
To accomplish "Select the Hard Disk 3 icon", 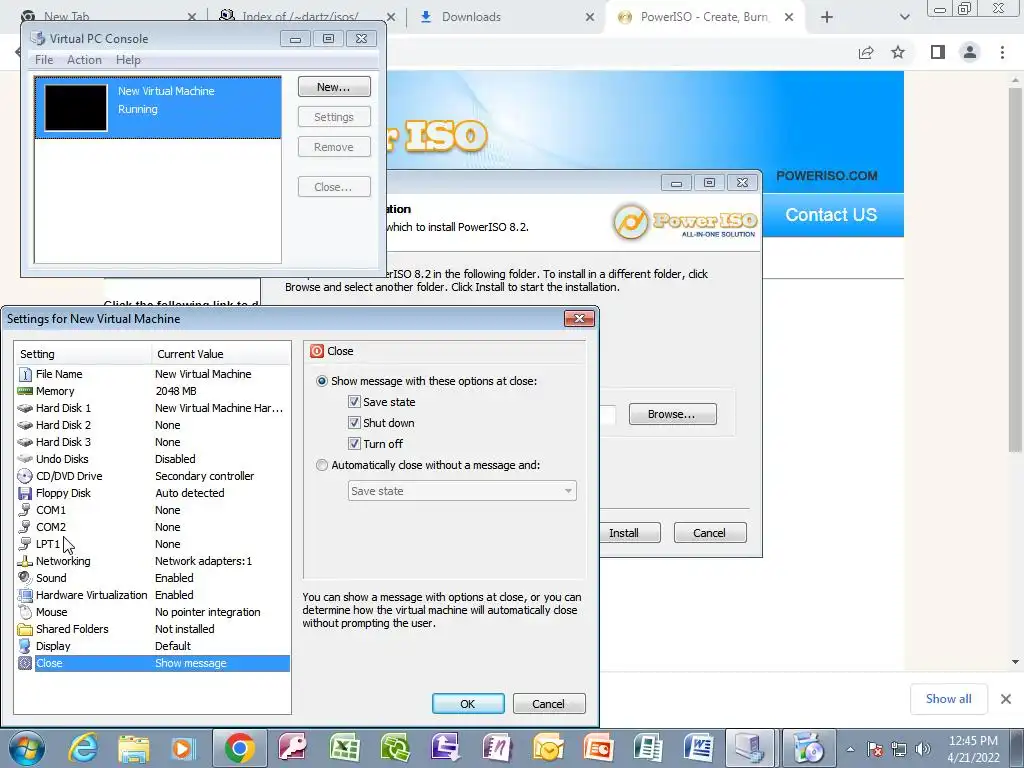I will coord(25,442).
